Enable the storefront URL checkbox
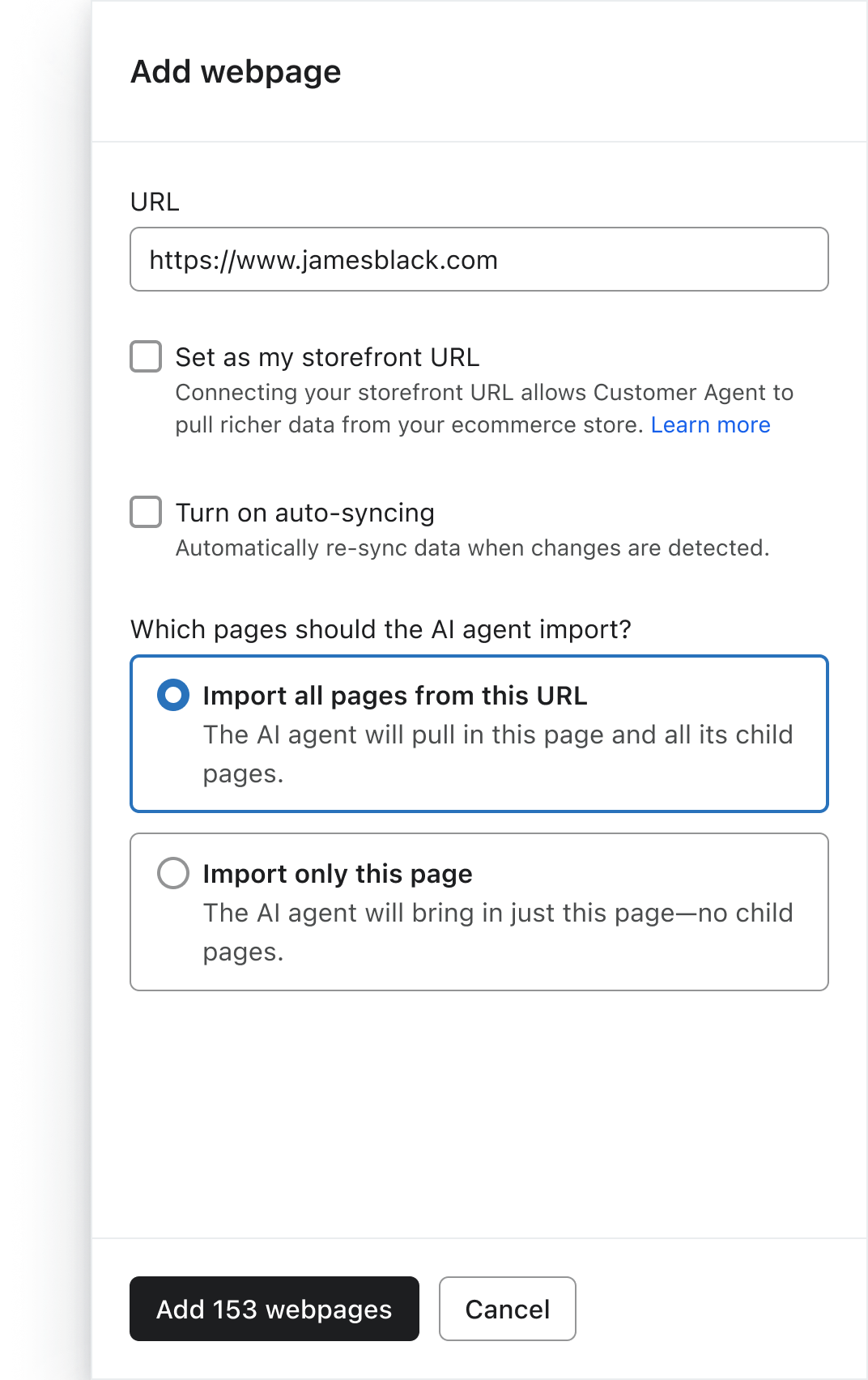Image resolution: width=868 pixels, height=1380 pixels. pyautogui.click(x=146, y=356)
